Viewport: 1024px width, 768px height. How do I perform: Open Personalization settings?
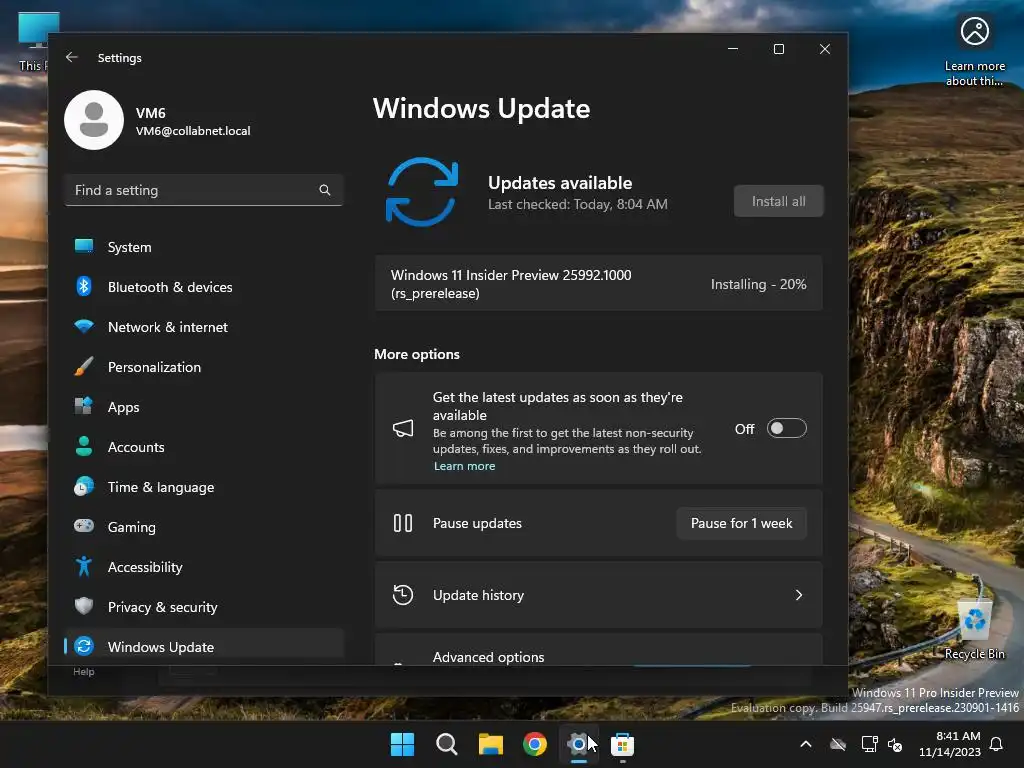click(x=204, y=367)
